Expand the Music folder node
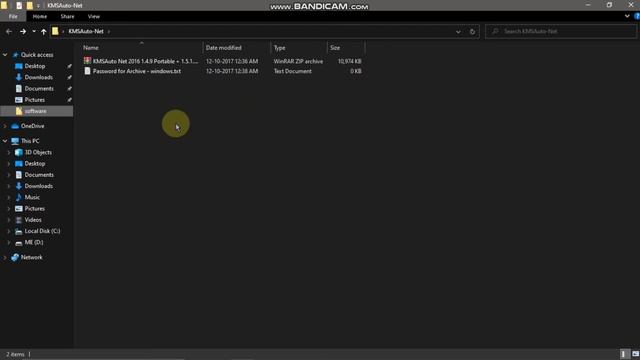The width and height of the screenshot is (640, 360). (x=9, y=197)
